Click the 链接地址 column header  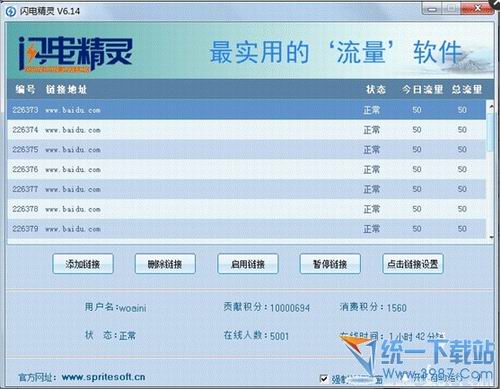click(x=66, y=89)
